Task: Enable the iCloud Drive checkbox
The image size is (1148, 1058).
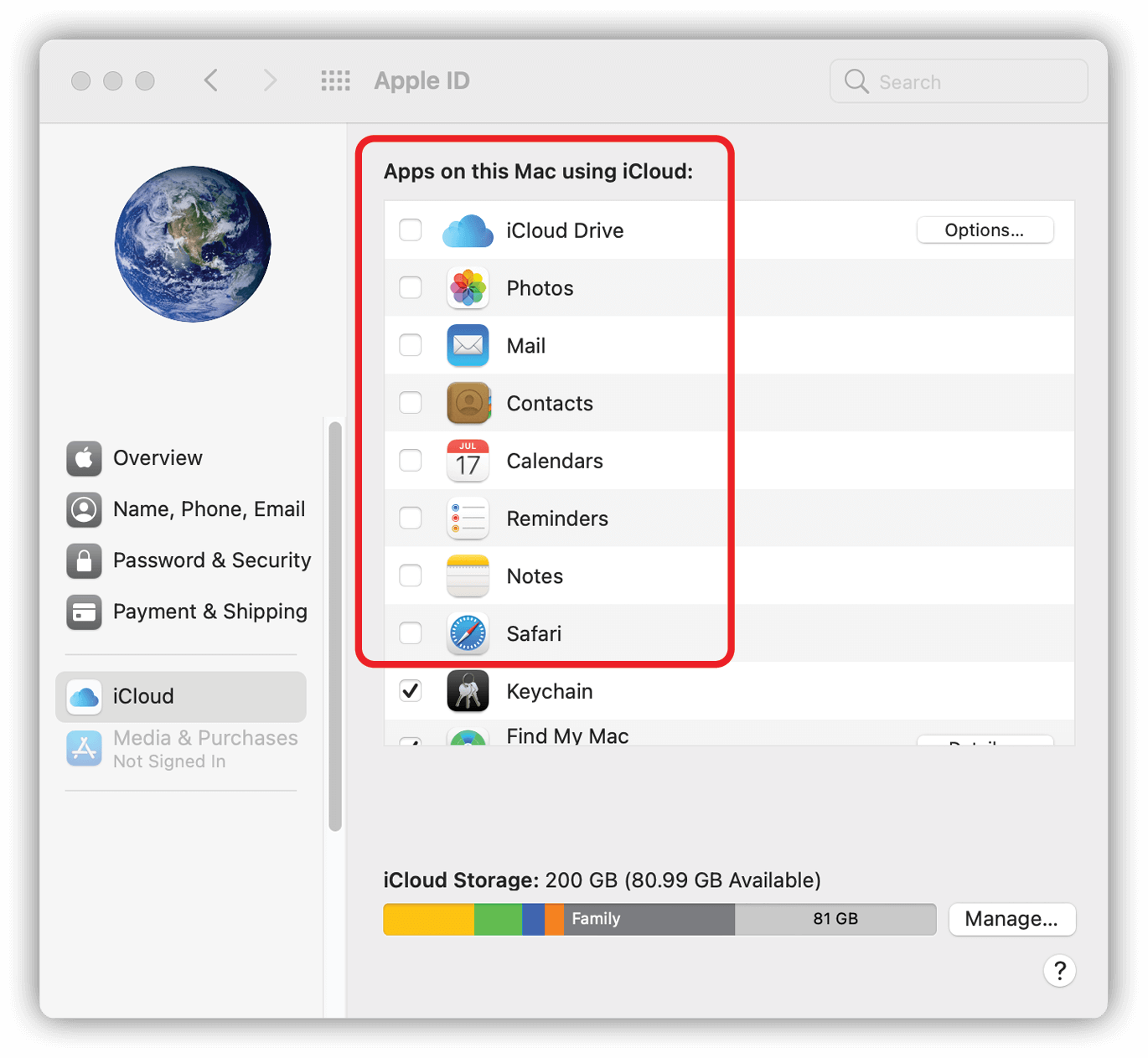Action: point(411,230)
